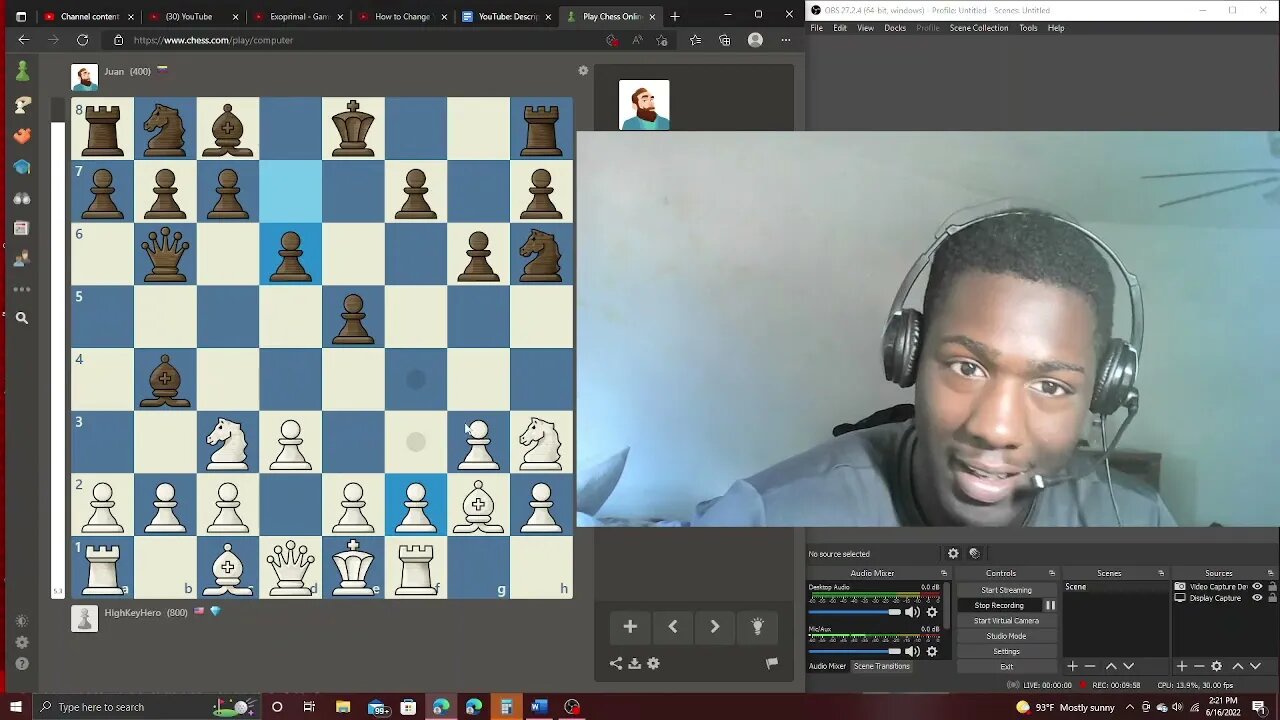The image size is (1280, 720).
Task: Open OBS Settings from Controls panel
Action: coord(1006,651)
